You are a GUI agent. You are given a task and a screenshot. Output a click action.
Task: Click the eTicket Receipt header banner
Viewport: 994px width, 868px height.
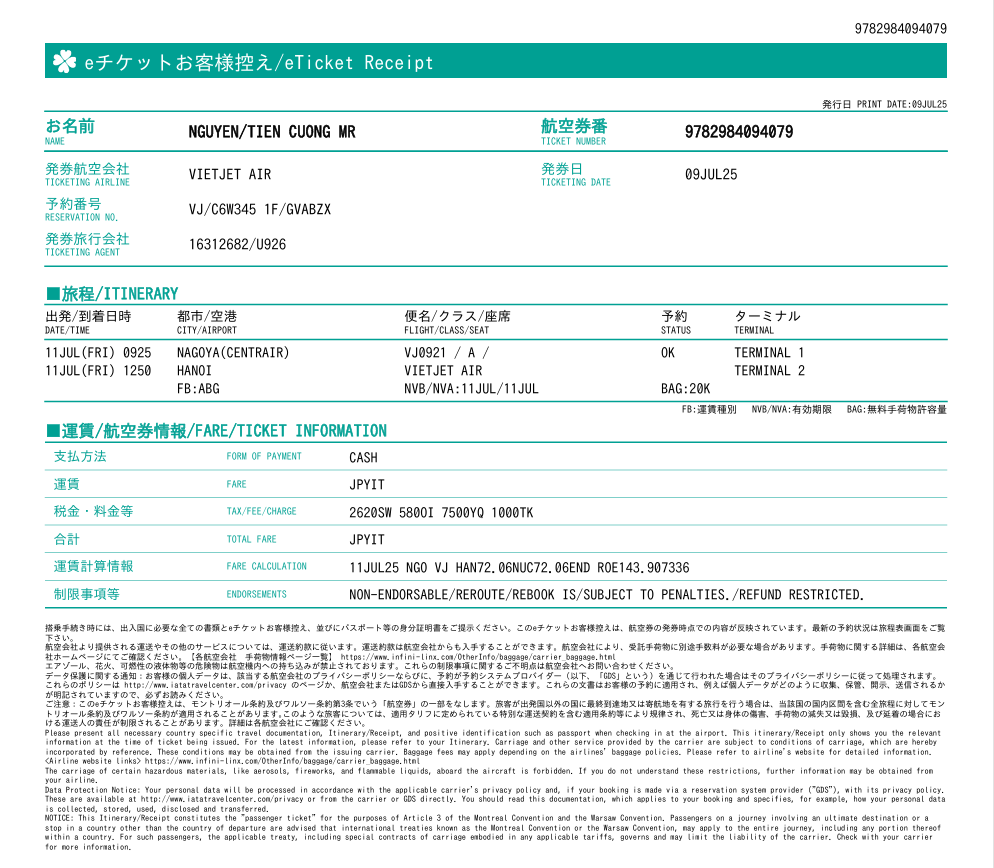click(495, 62)
